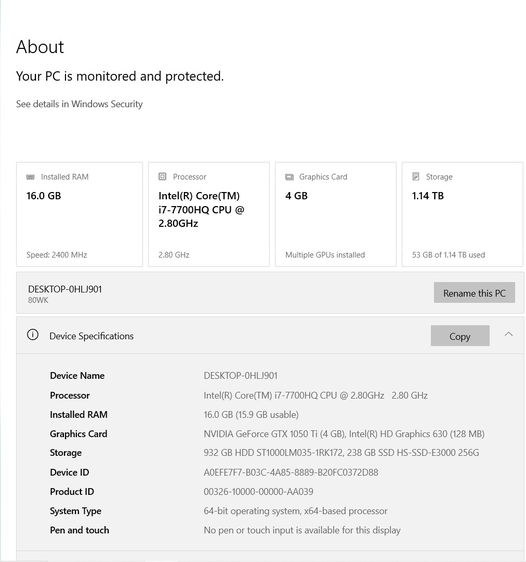
Task: Click 'Your PC is monitored and protected.'
Action: tap(120, 76)
